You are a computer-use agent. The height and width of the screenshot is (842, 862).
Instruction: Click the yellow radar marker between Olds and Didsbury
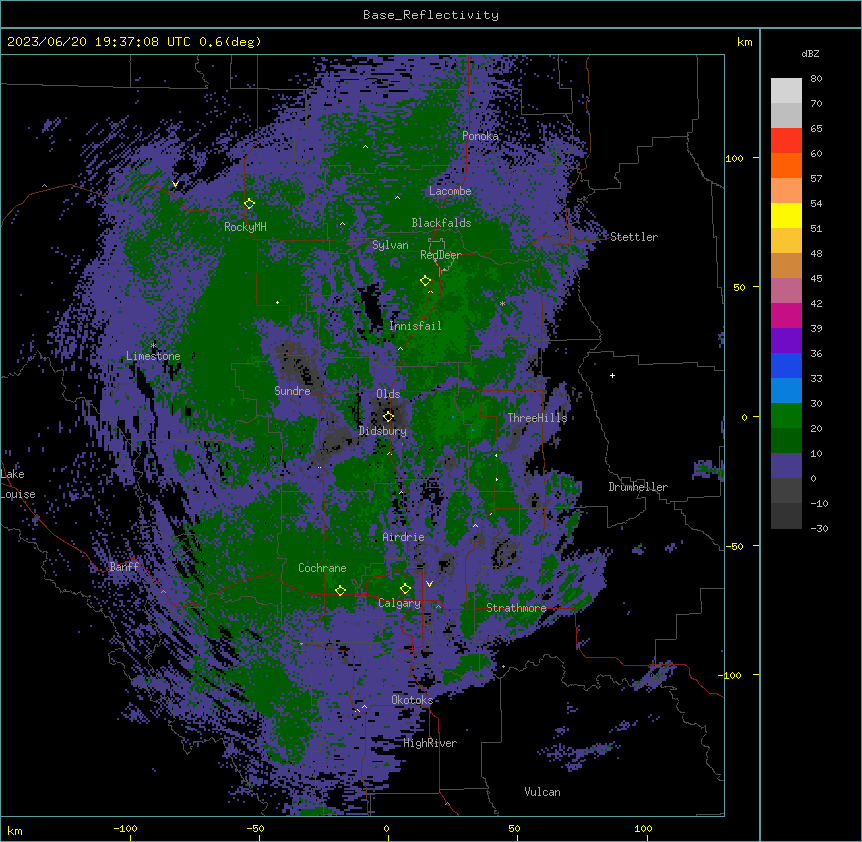[x=388, y=416]
